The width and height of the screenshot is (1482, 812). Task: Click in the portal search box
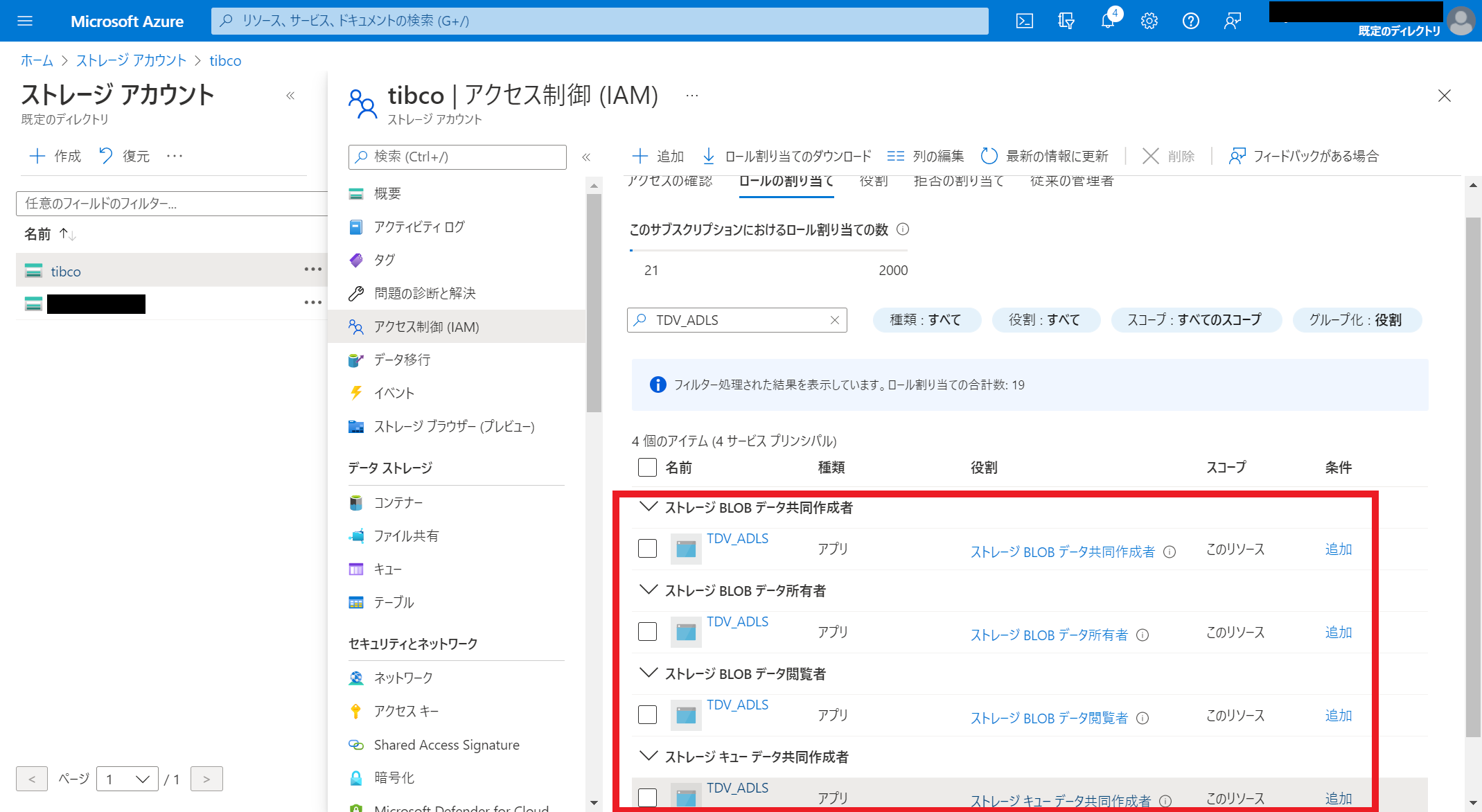coord(600,21)
